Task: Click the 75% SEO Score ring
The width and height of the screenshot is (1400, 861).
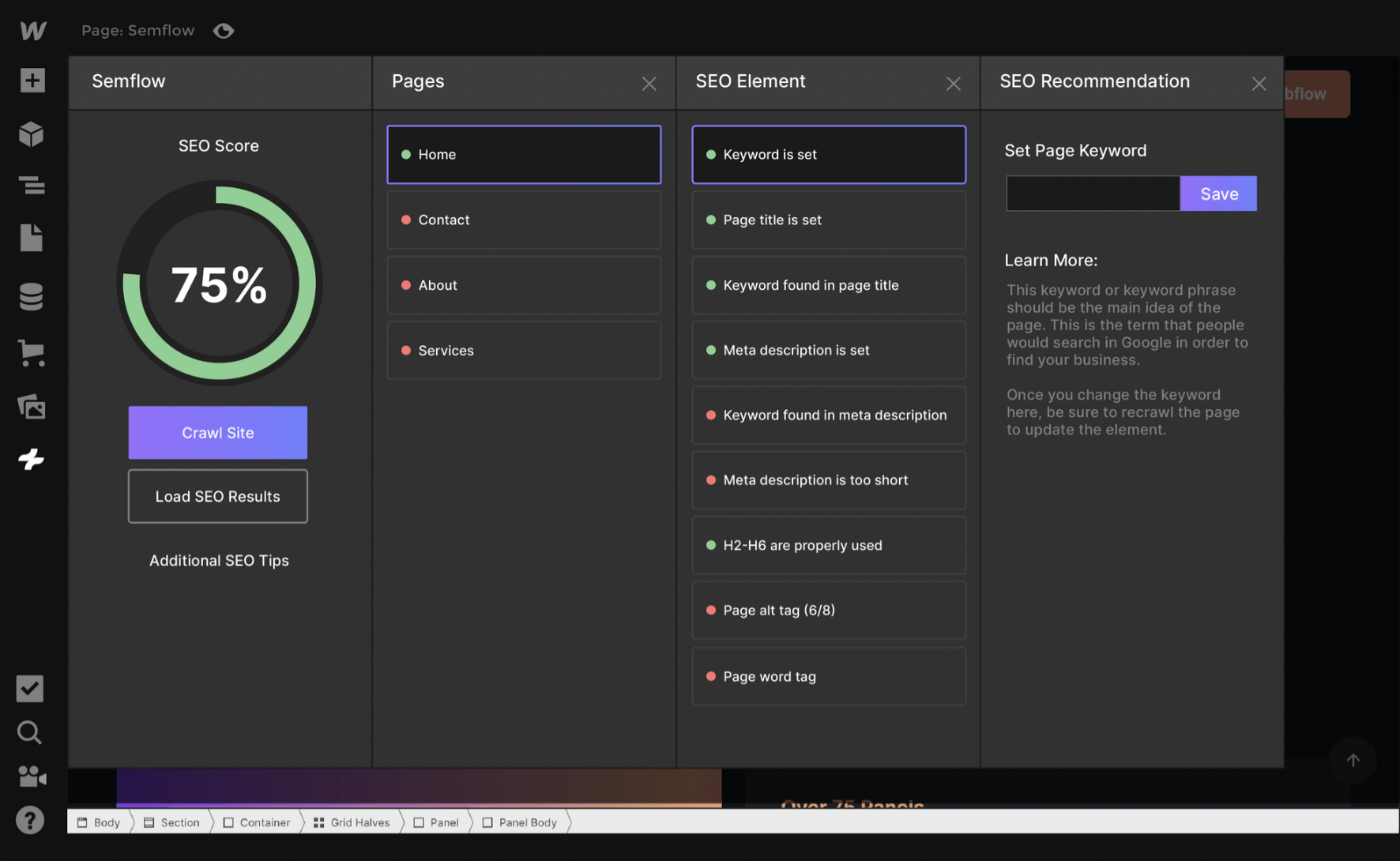Action: coord(219,282)
